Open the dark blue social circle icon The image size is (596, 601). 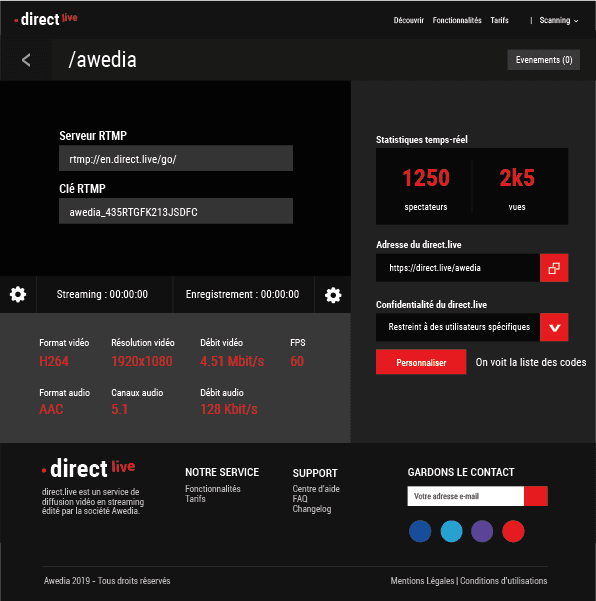click(420, 531)
